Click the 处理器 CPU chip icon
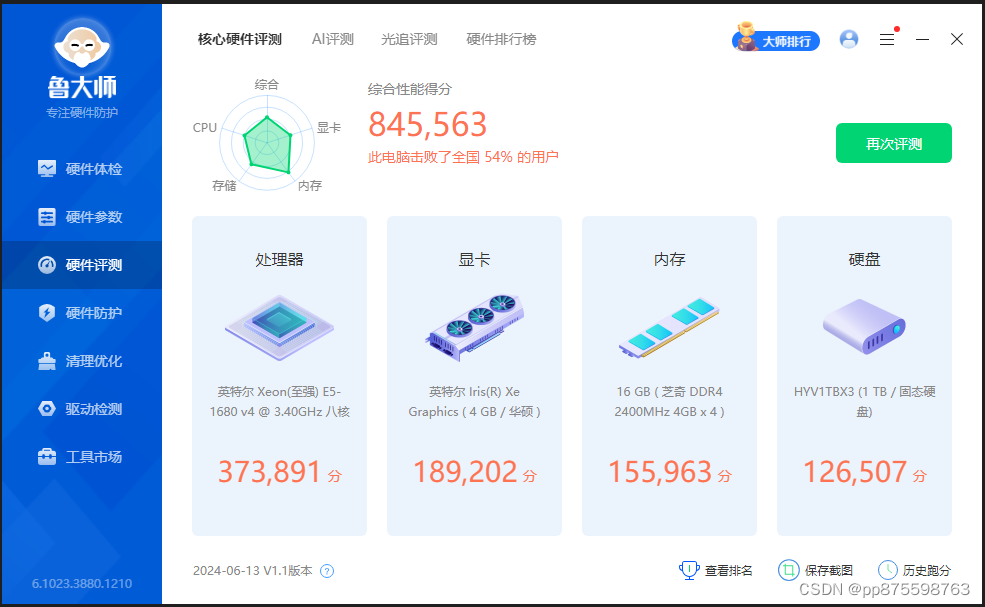 pyautogui.click(x=280, y=327)
